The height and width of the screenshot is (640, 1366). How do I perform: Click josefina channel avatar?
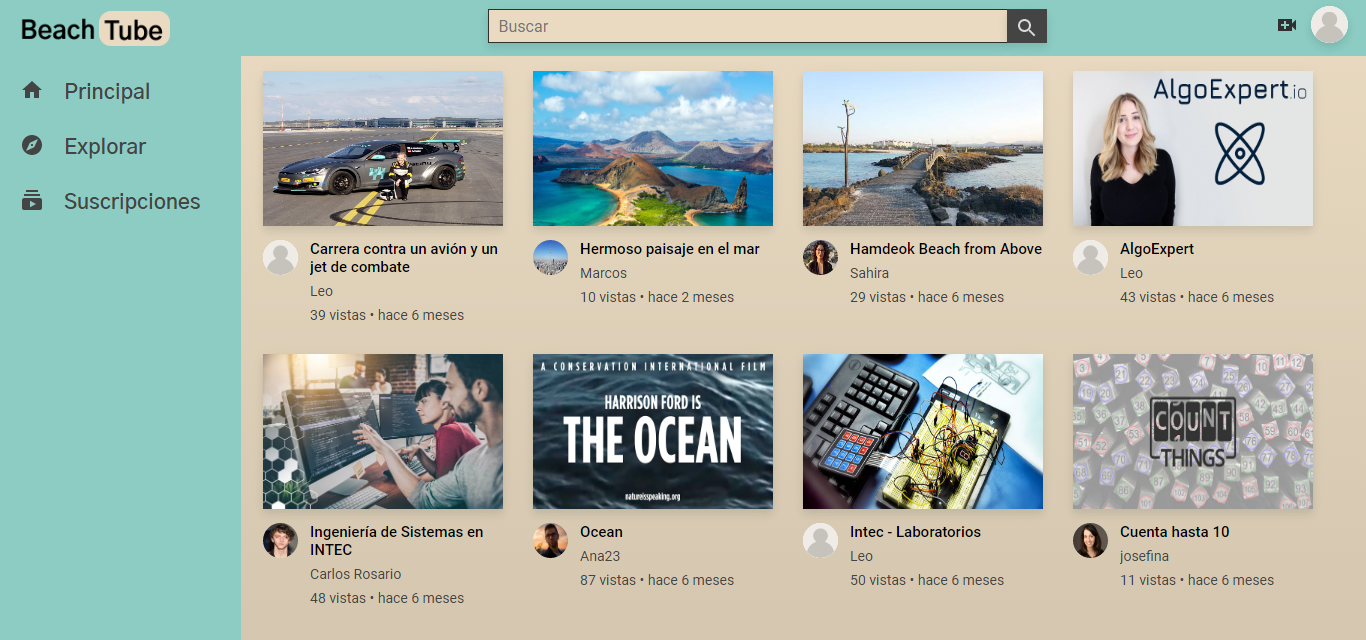pos(1090,540)
